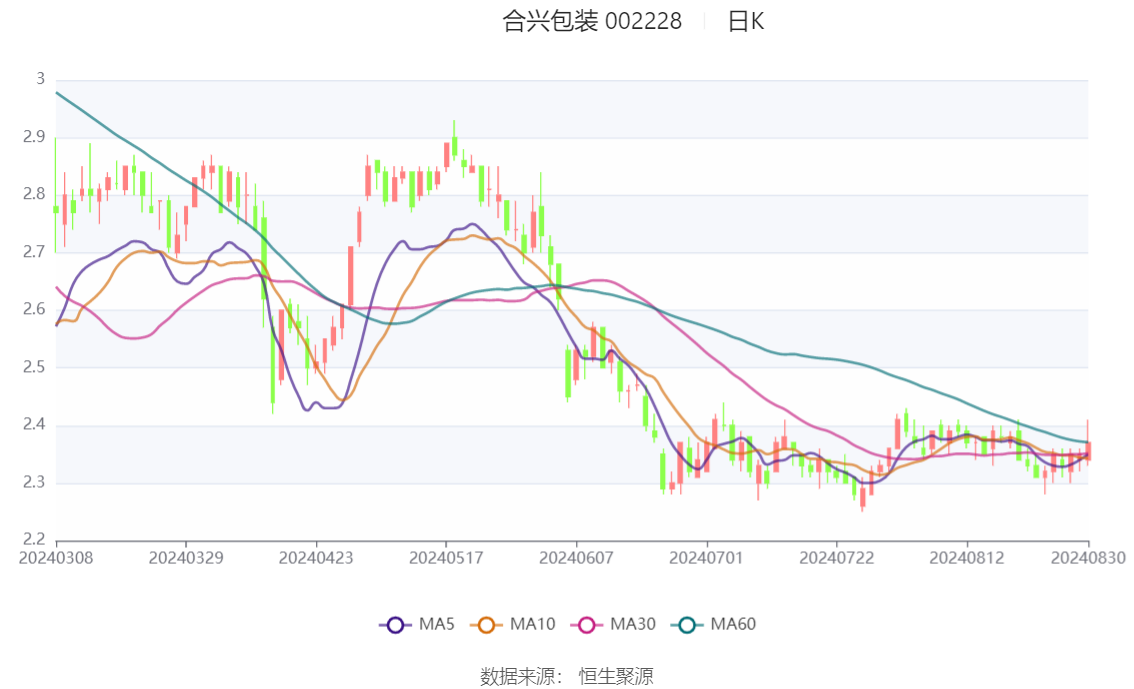
Task: Click the 2.9 price axis label
Action: 34,136
